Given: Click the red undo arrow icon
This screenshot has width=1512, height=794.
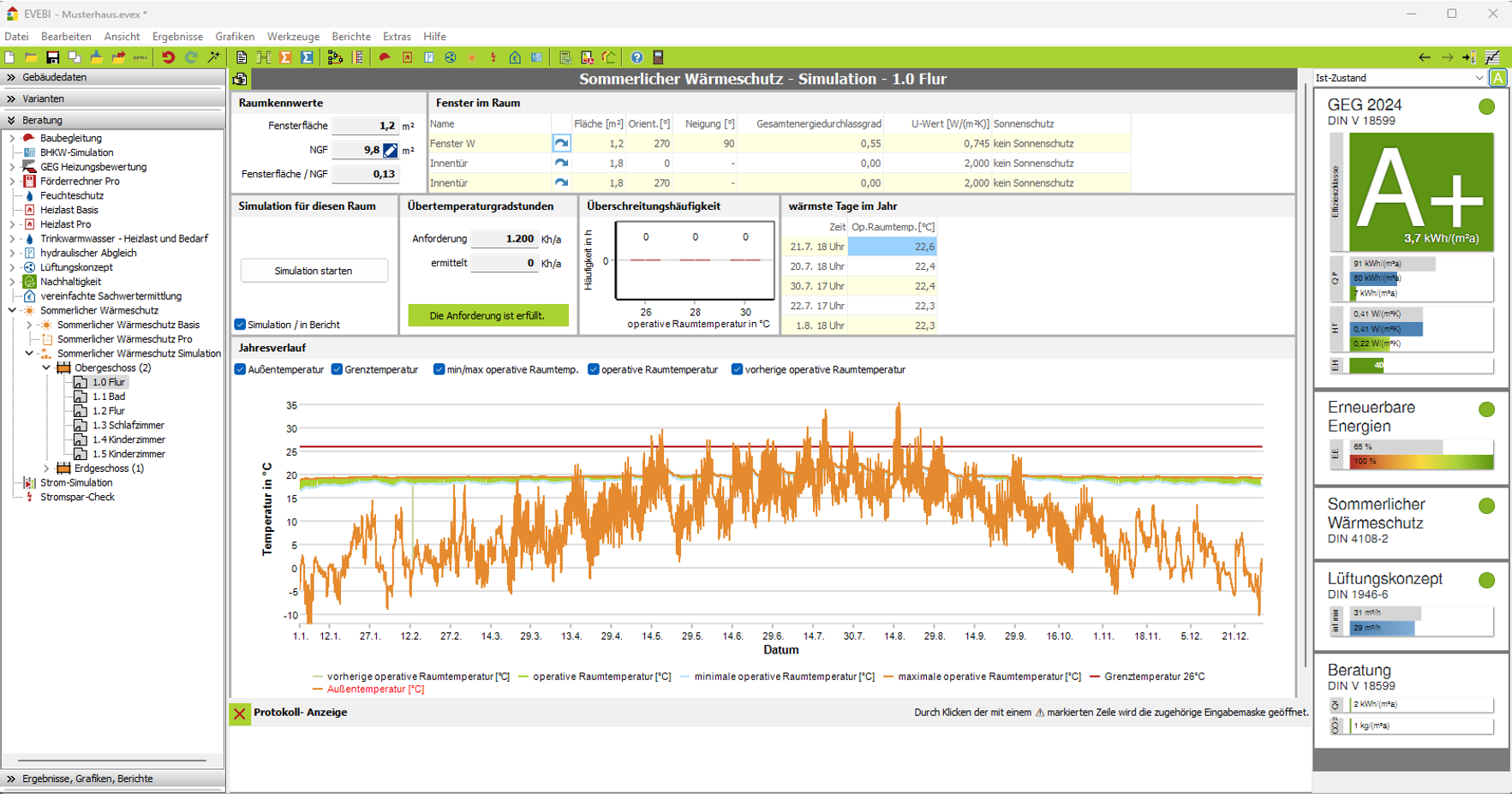Looking at the screenshot, I should click(x=168, y=57).
